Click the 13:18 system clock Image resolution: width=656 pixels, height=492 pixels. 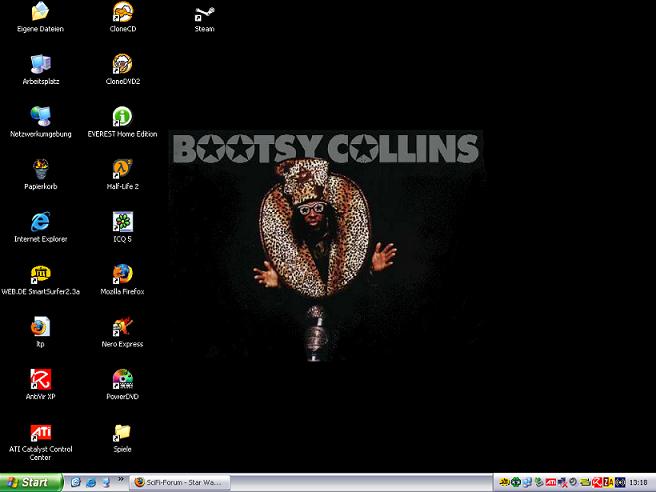pyautogui.click(x=639, y=482)
